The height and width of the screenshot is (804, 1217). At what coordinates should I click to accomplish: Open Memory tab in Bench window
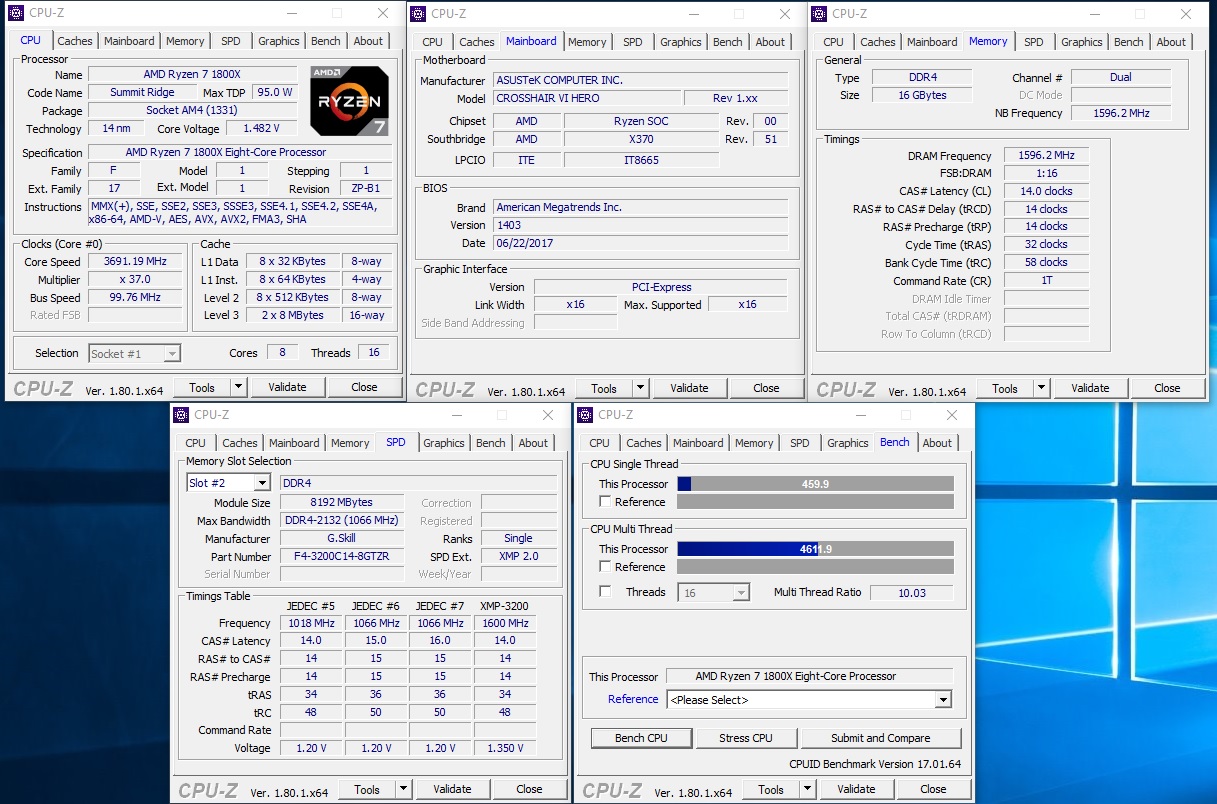click(754, 443)
